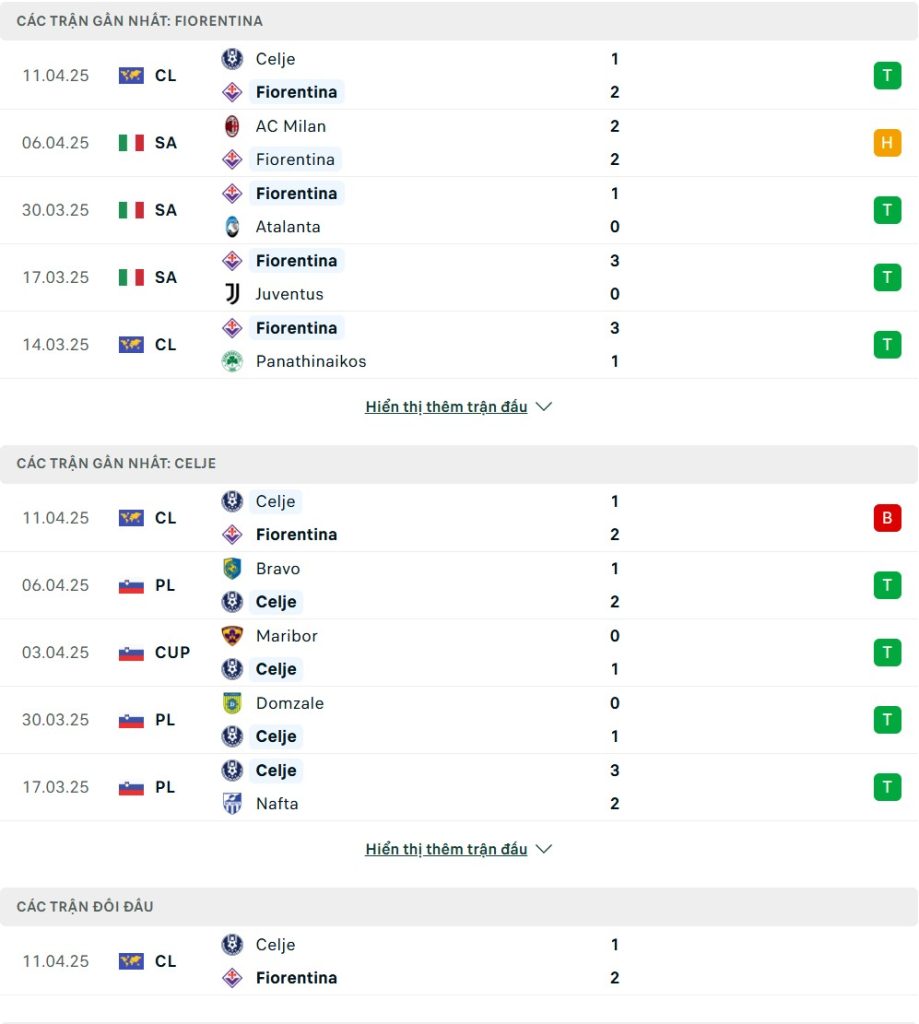Click the Juventus logo icon

pyautogui.click(x=232, y=294)
